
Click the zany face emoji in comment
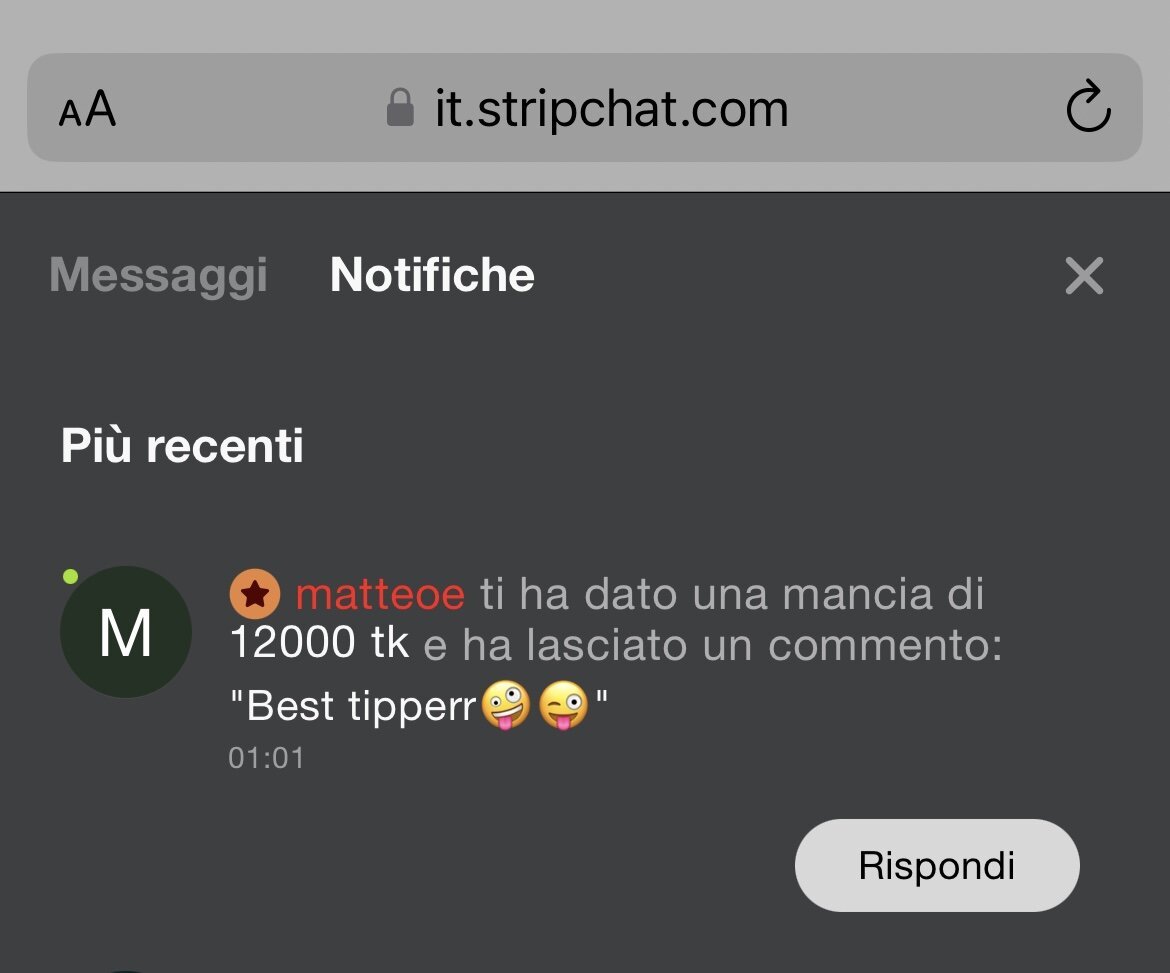pyautogui.click(x=506, y=705)
